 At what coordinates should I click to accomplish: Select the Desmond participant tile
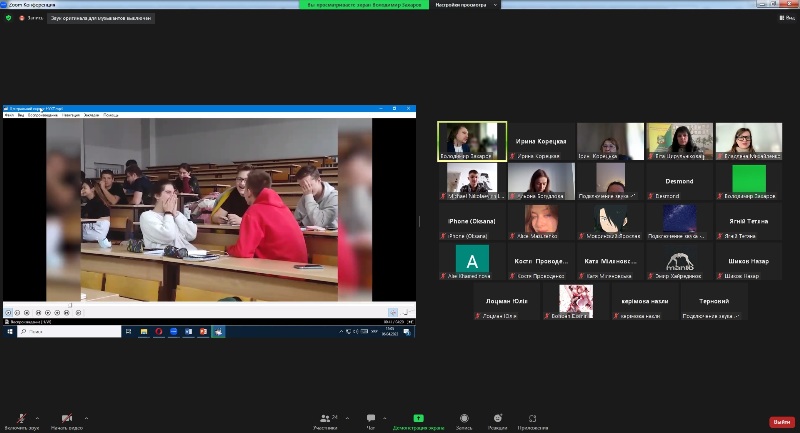[678, 181]
